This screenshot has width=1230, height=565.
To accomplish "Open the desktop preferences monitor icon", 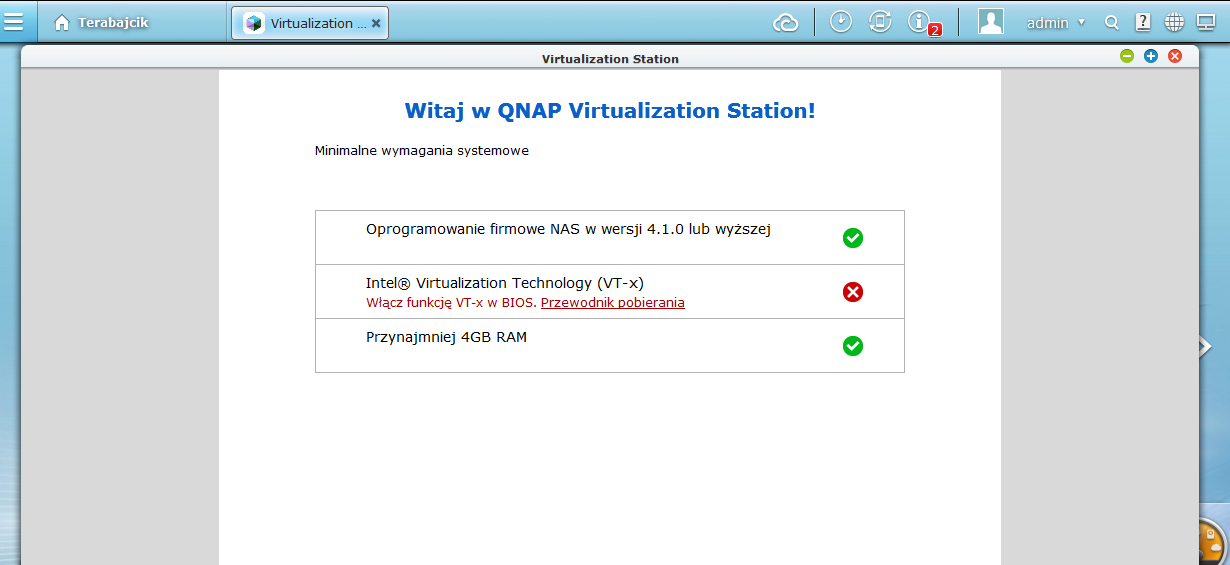I will (x=1206, y=22).
